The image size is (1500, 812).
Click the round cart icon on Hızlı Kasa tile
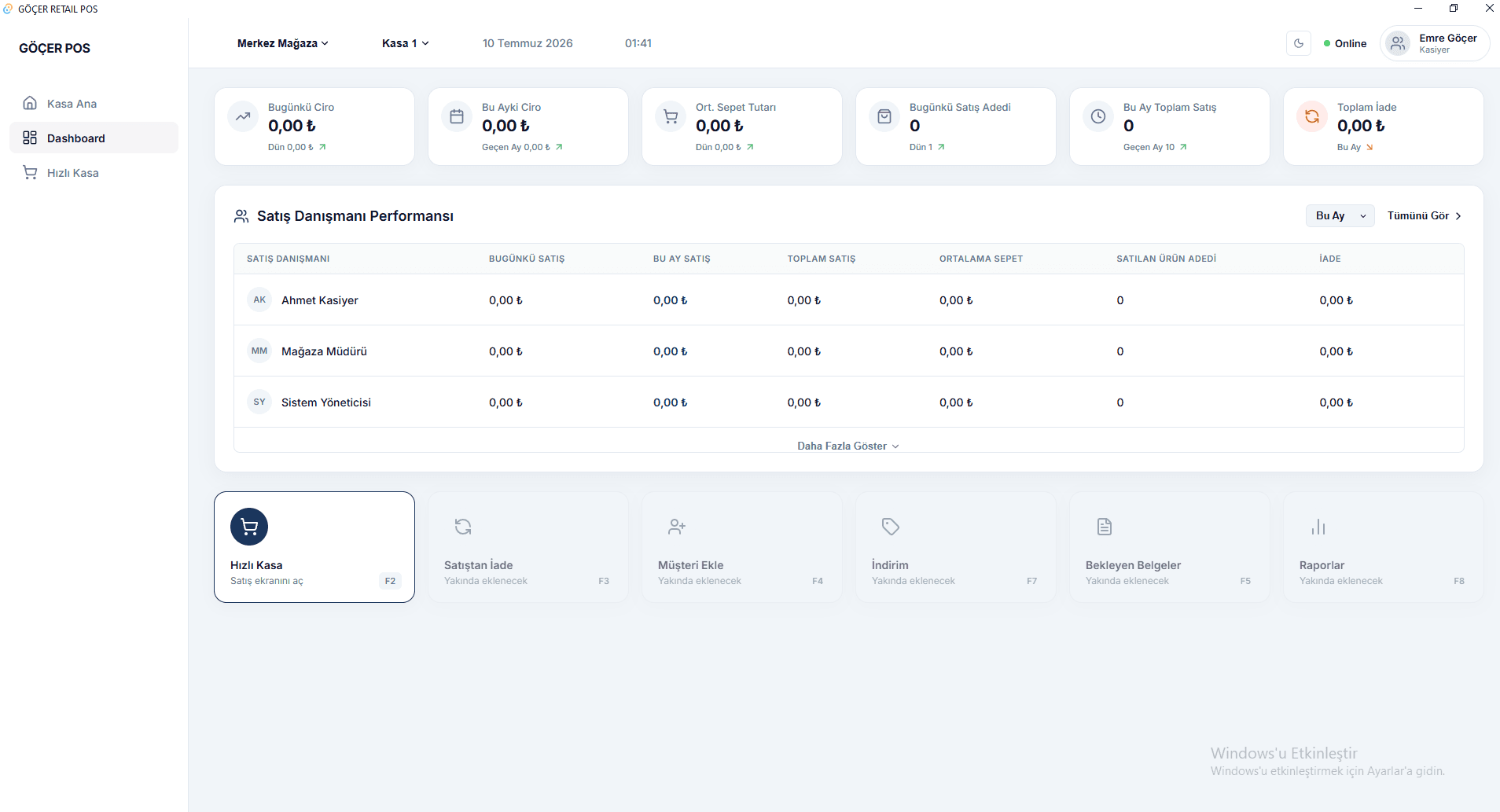pyautogui.click(x=249, y=527)
